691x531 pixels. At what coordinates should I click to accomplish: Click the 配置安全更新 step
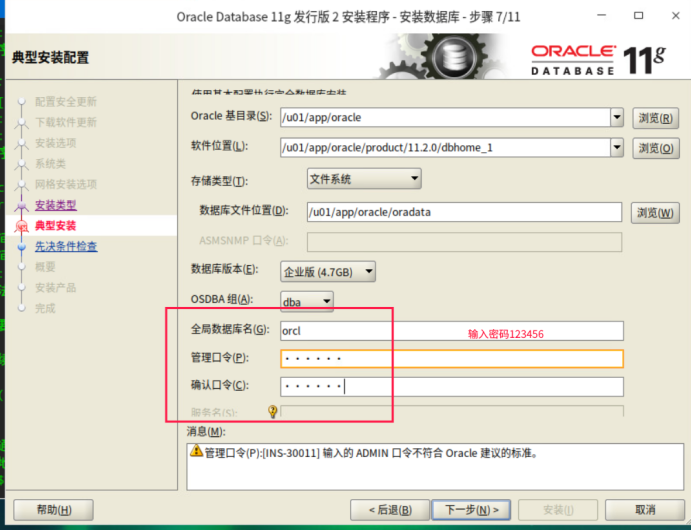click(x=66, y=102)
